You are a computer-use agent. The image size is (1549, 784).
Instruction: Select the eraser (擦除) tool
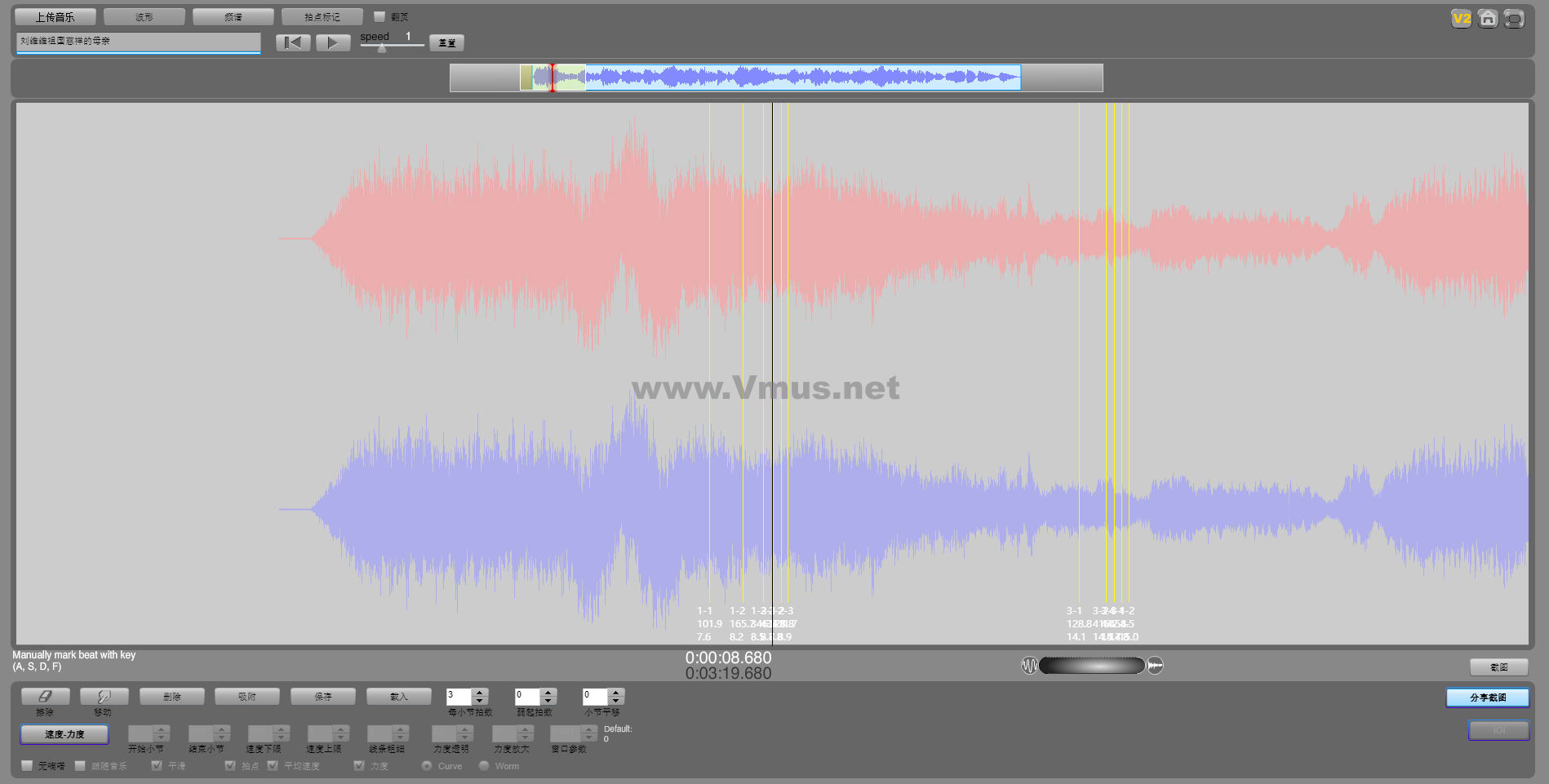[45, 697]
